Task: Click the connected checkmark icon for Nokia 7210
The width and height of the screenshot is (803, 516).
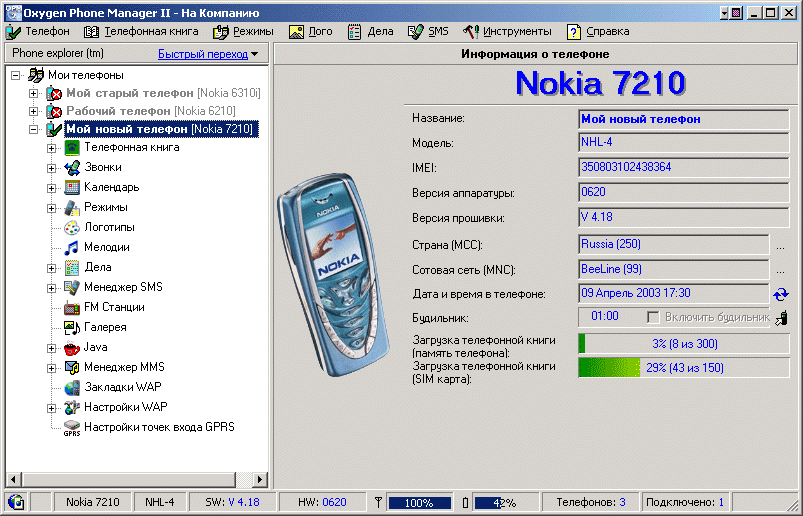Action: coord(54,129)
